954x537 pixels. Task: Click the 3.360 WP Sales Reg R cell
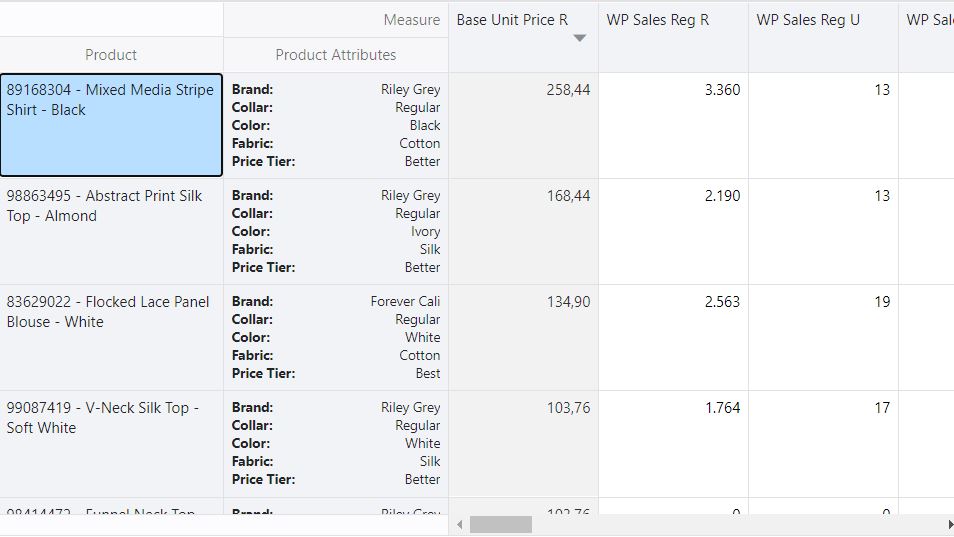(x=673, y=125)
